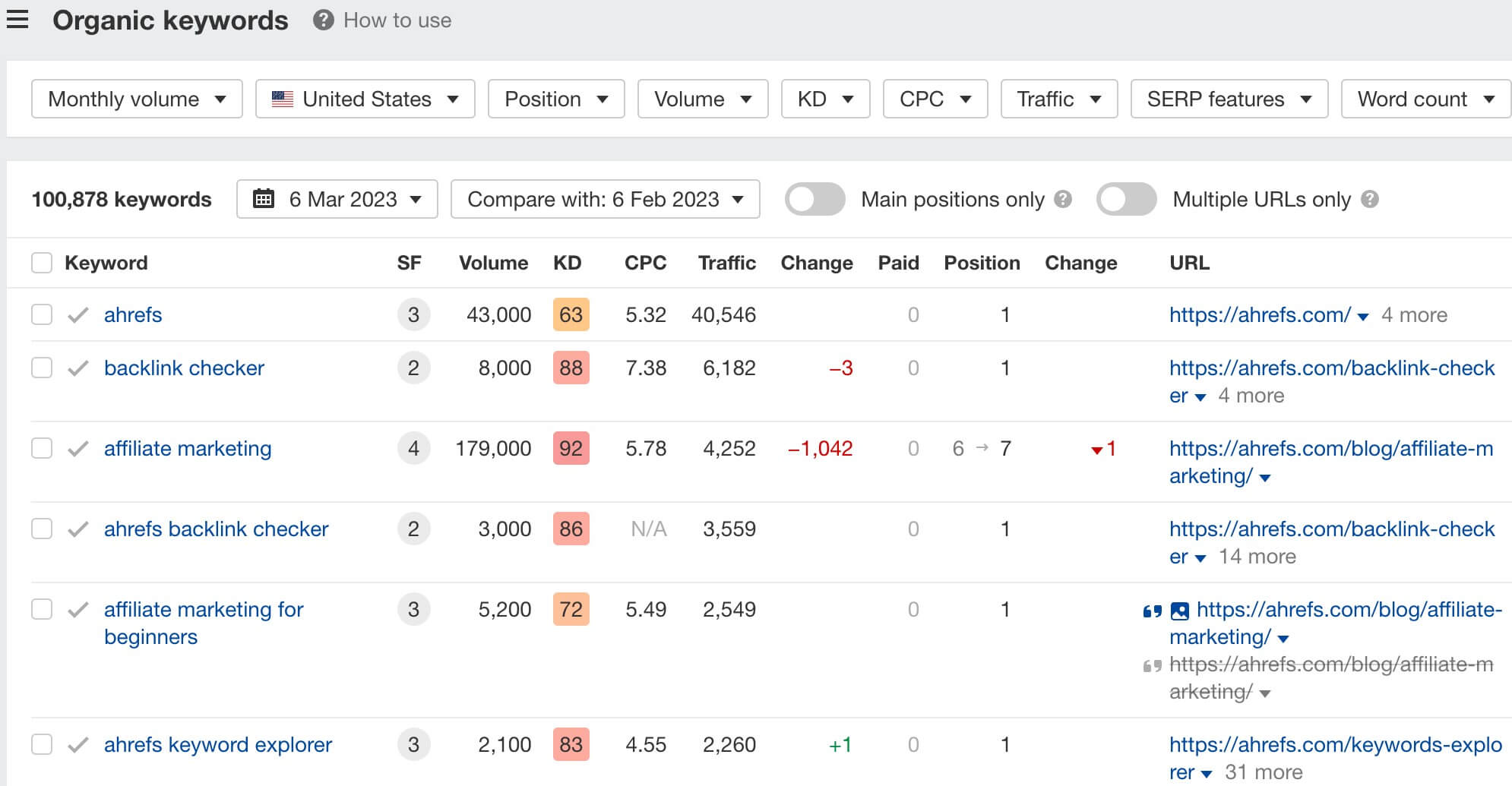This screenshot has width=1512, height=786.
Task: Click 14 more URLs for ahrefs backlink checker
Action: pyautogui.click(x=1257, y=556)
